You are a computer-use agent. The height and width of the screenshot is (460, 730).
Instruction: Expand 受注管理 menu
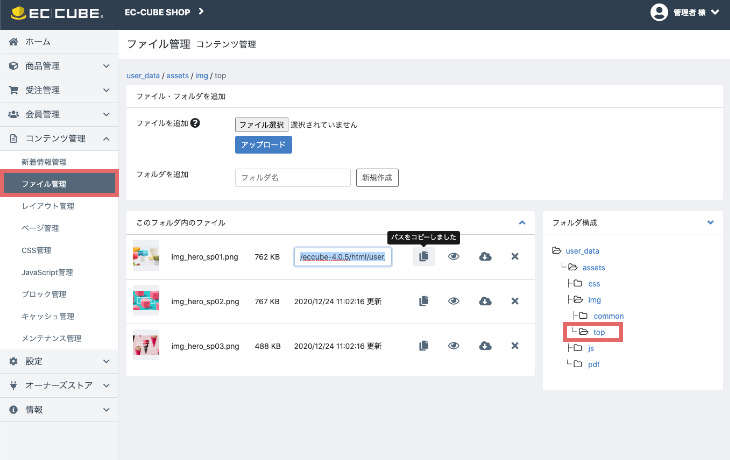pos(59,90)
